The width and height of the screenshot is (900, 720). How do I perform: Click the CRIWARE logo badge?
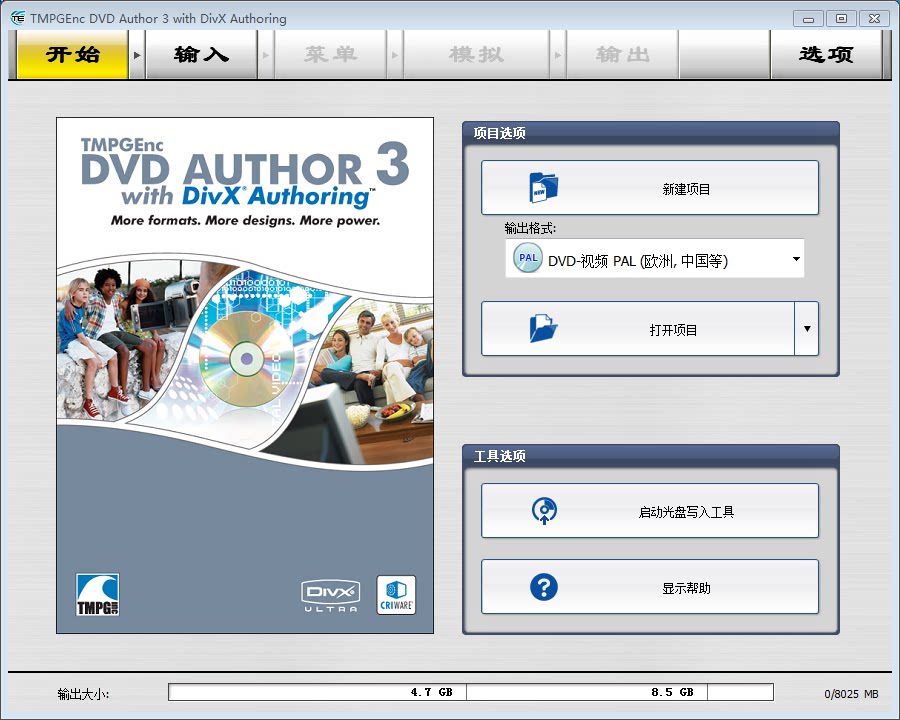pos(396,594)
